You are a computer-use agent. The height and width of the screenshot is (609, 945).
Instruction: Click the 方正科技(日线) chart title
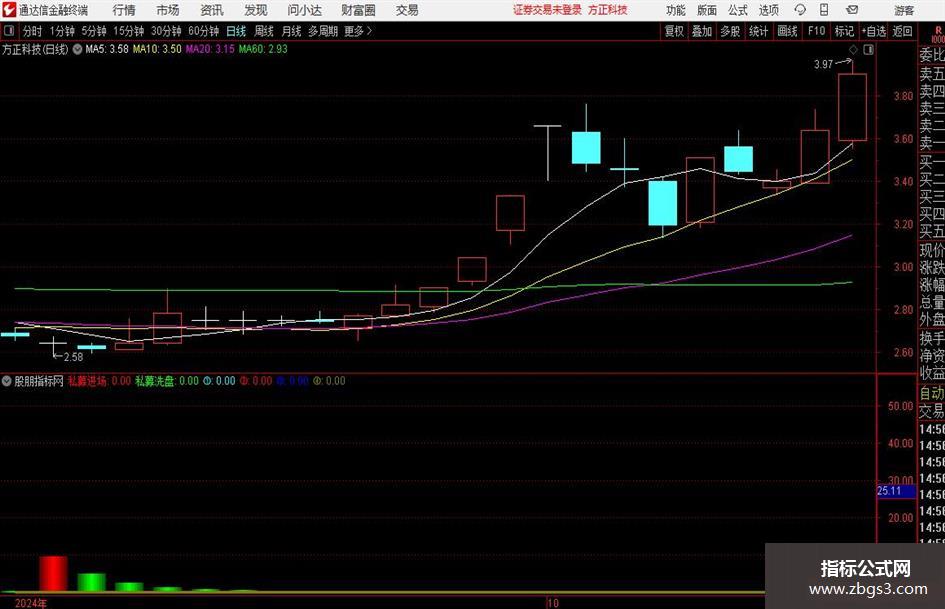[35, 49]
